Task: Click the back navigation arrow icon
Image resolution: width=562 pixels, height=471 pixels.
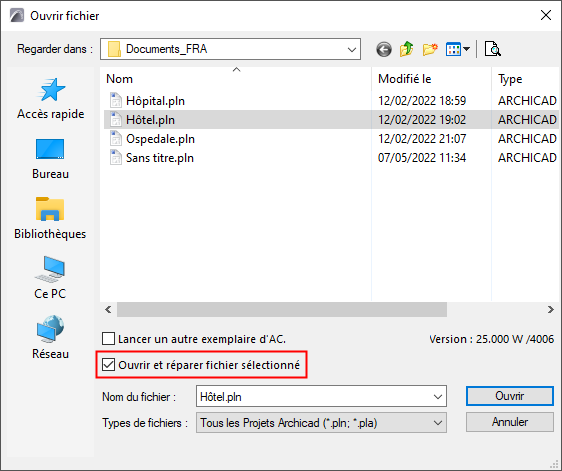Action: (x=384, y=49)
